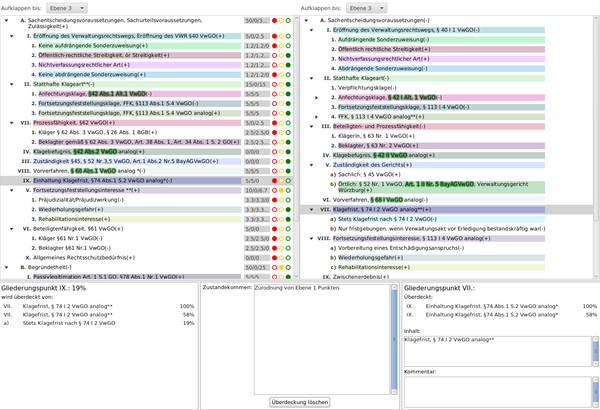Click red indicator for Statthafte Klageart row
The width and height of the screenshot is (600, 410).
pos(275,85)
